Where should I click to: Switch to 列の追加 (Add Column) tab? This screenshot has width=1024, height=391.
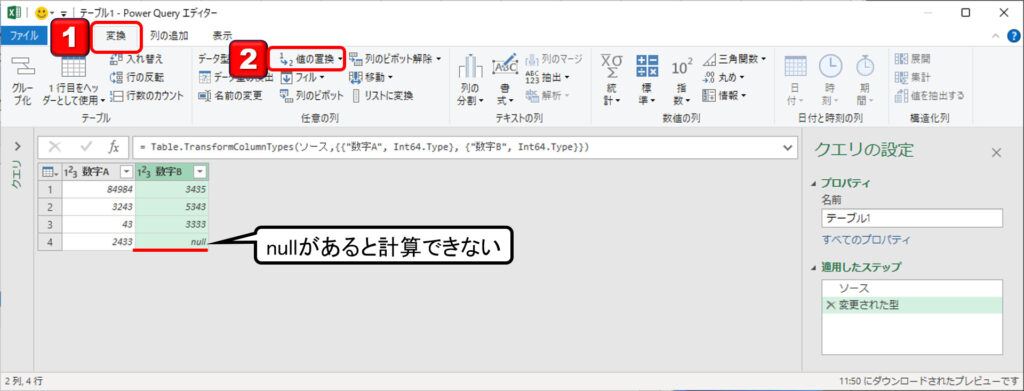coord(168,36)
